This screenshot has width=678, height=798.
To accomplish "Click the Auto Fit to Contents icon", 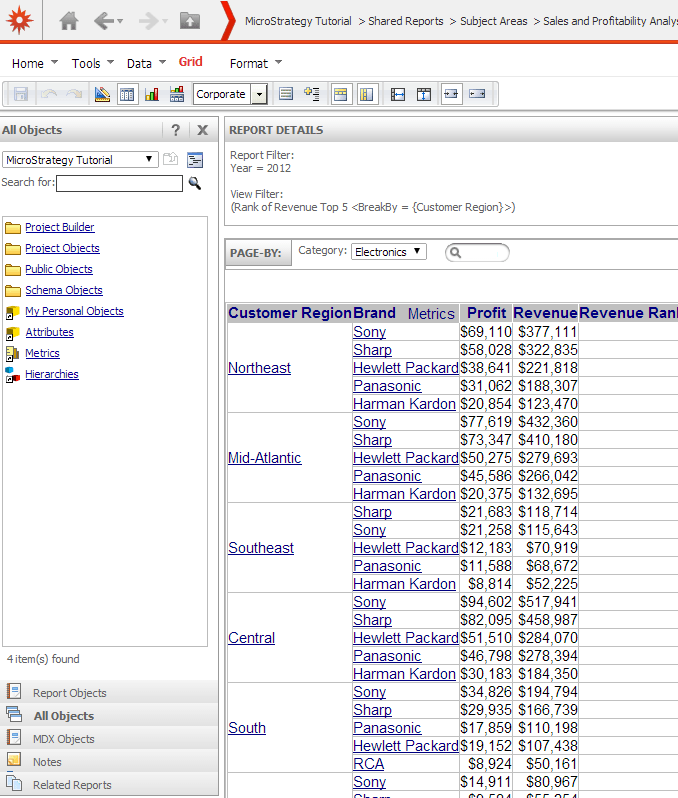I will pos(451,94).
